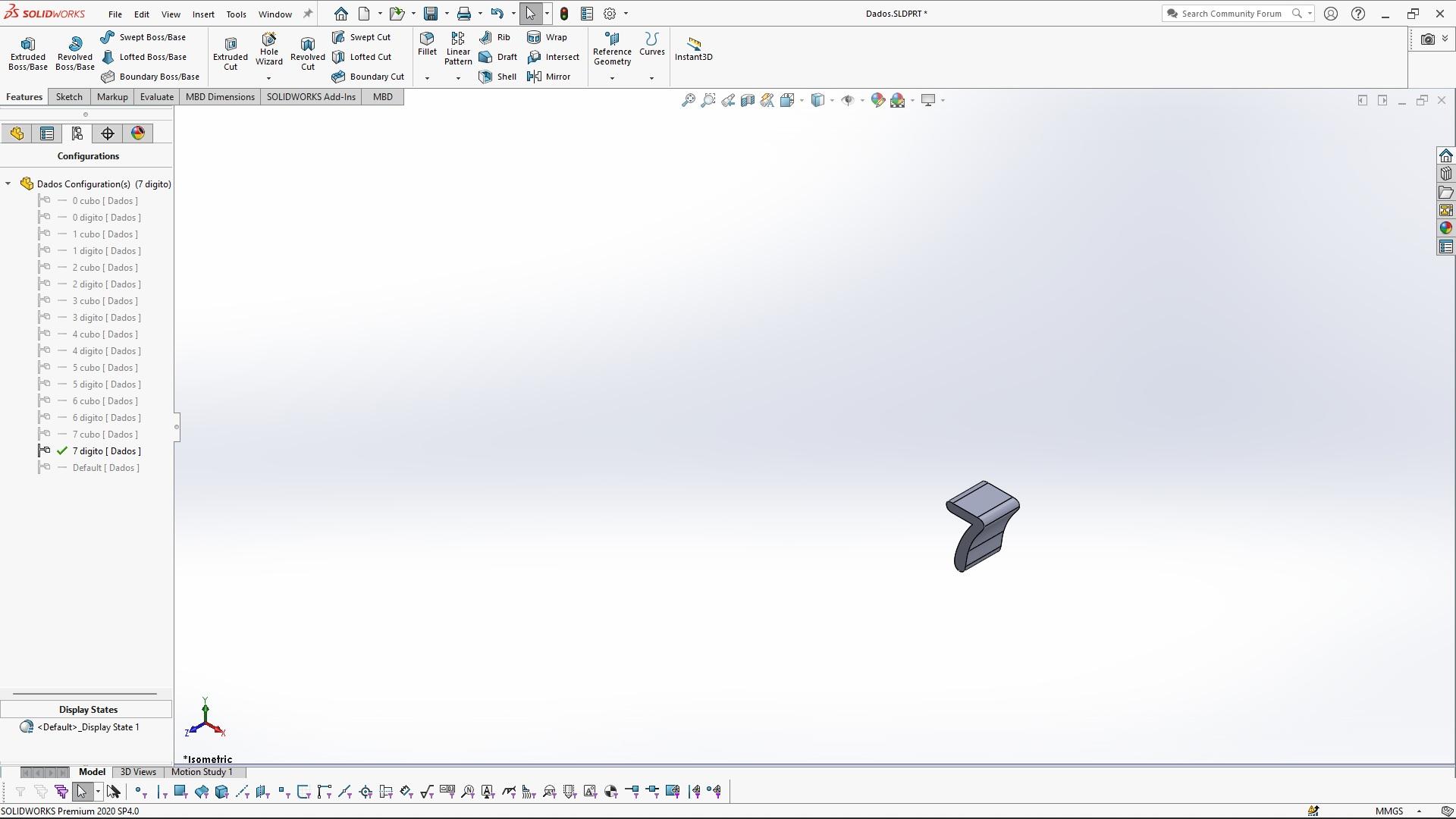This screenshot has height=819, width=1456.
Task: Select the Linear Pattern tool
Action: [x=458, y=49]
